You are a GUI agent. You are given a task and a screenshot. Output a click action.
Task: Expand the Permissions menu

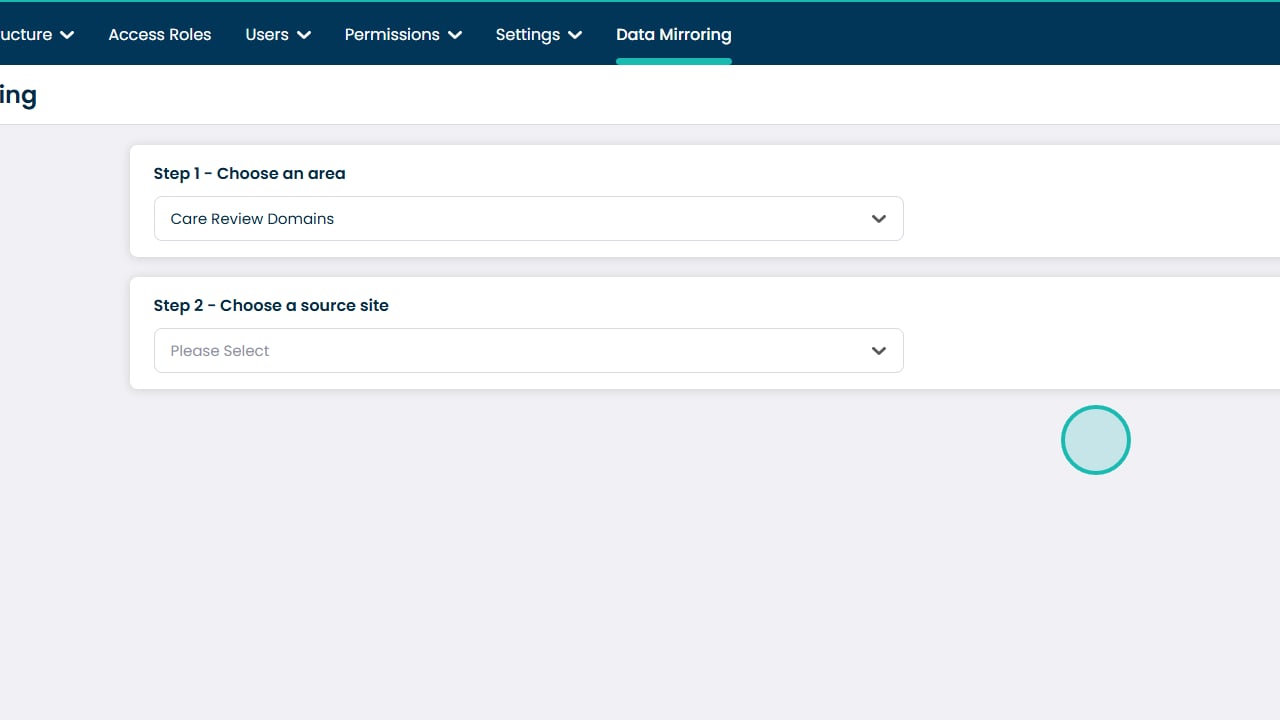[x=392, y=35]
